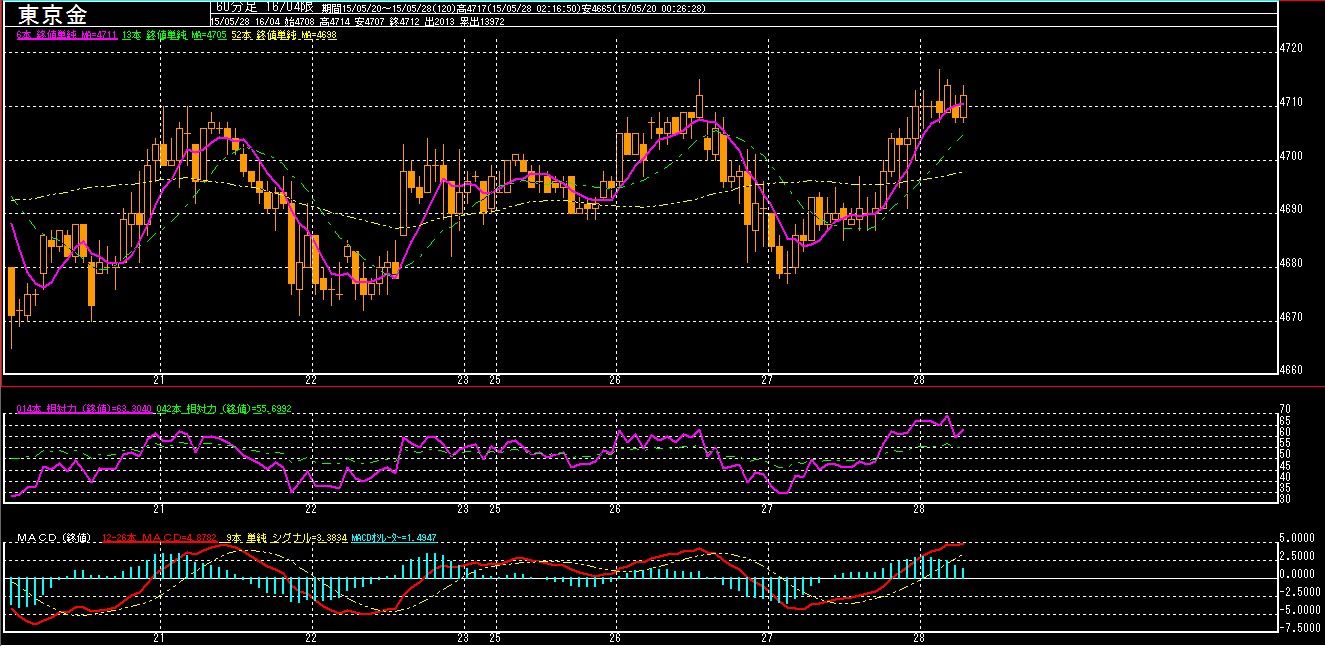Click the -7.5000 MACD axis label
1325x646 pixels.
point(1300,628)
